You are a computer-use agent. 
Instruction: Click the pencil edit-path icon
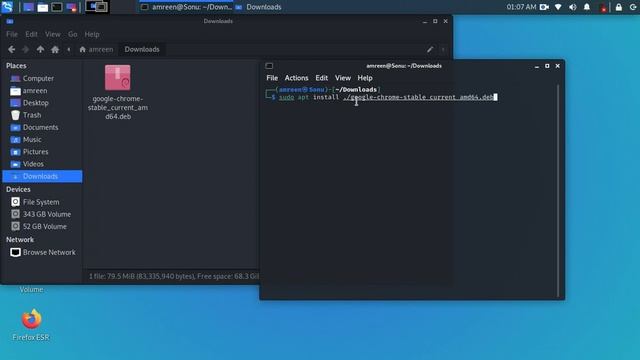430,49
